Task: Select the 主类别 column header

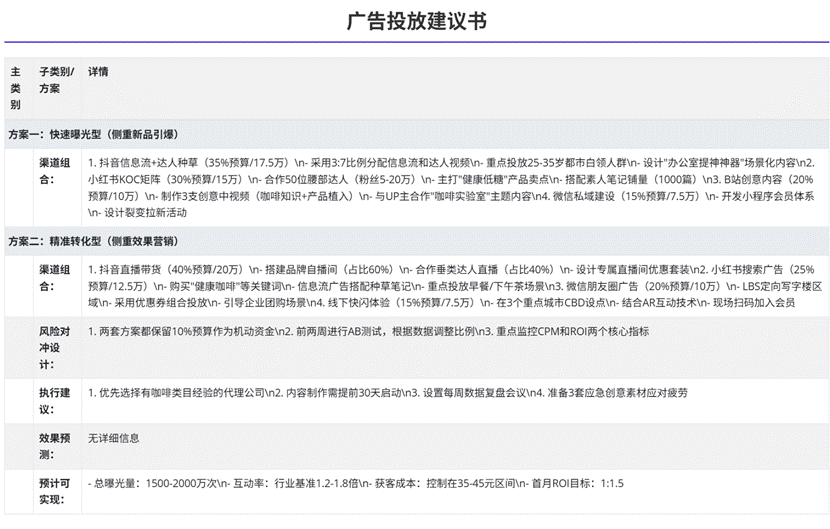Action: 19,88
